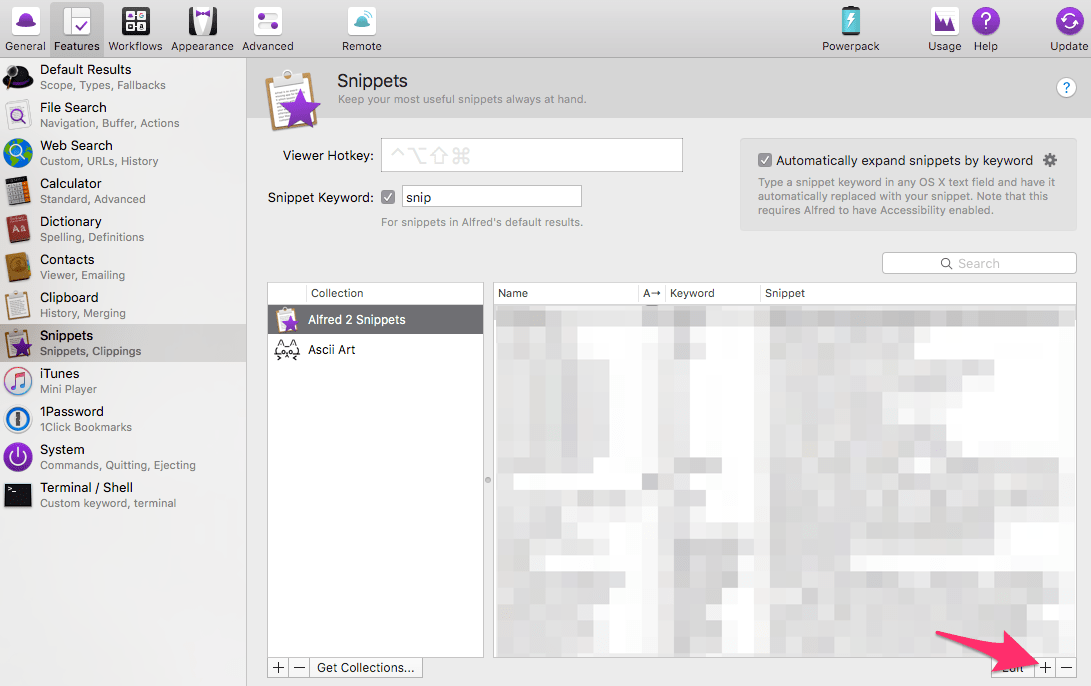Remove the selected snippet with minus button

coord(1066,667)
